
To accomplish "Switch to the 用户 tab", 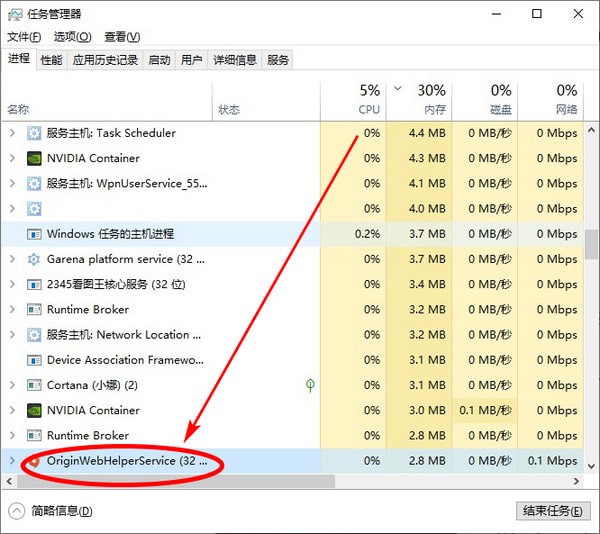I will pyautogui.click(x=191, y=60).
